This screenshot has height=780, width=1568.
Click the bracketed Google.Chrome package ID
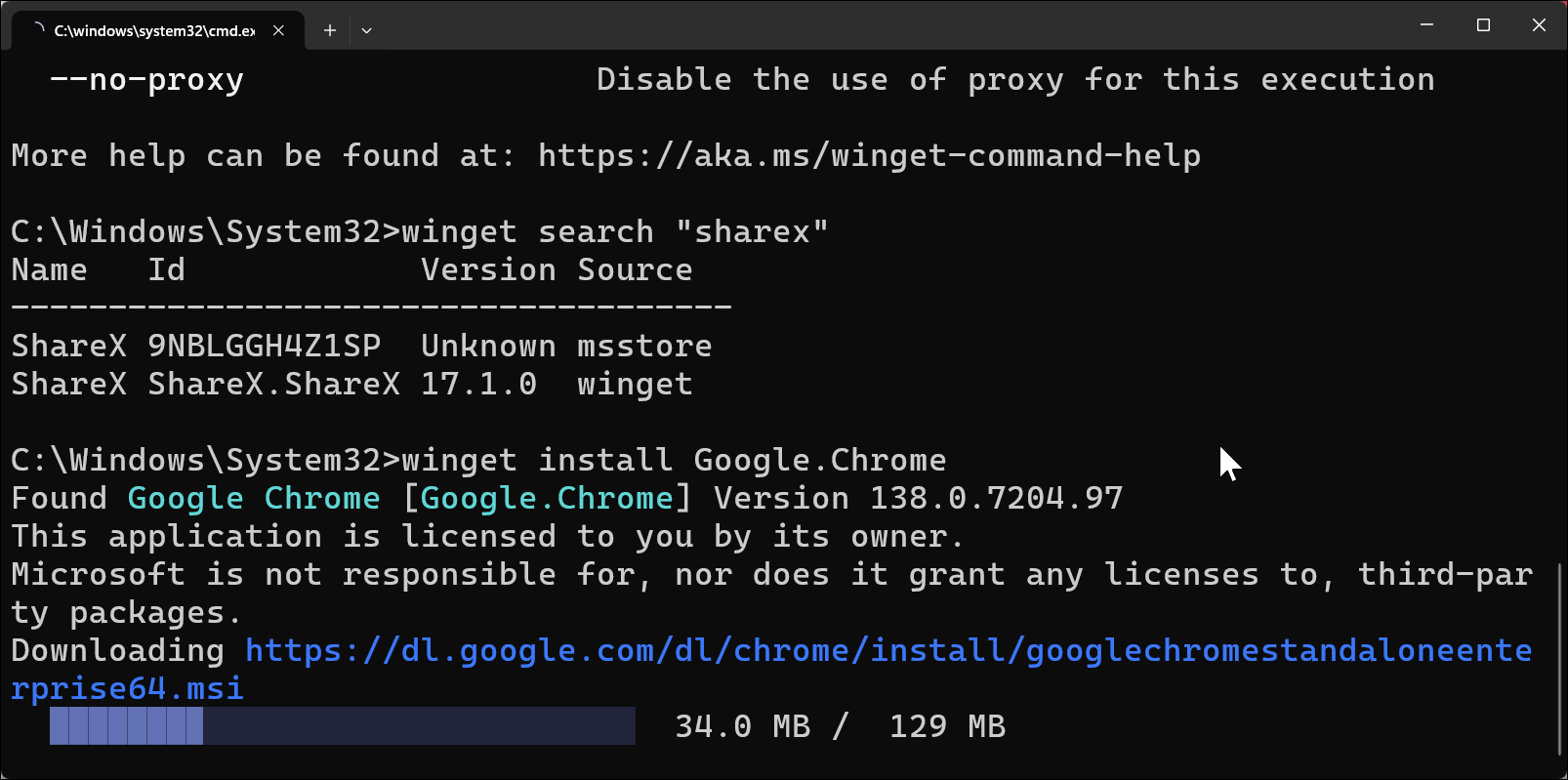(x=547, y=499)
